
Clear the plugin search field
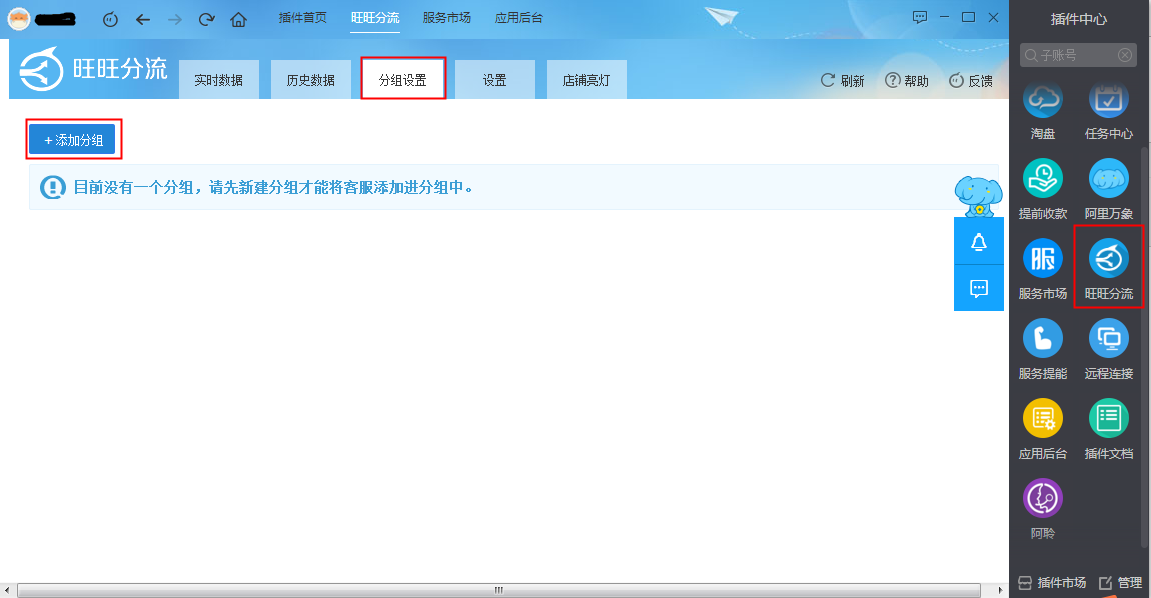tap(1125, 55)
